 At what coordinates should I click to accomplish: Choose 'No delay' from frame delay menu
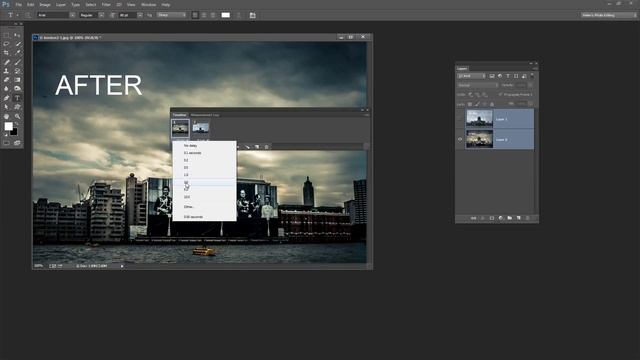point(204,146)
